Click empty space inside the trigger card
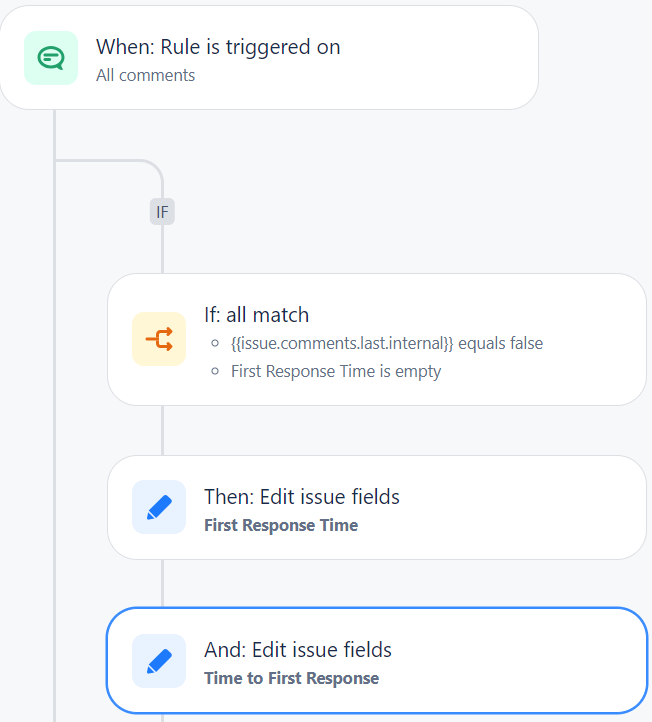Screen dimensions: 652x722 pyautogui.click(x=437, y=58)
